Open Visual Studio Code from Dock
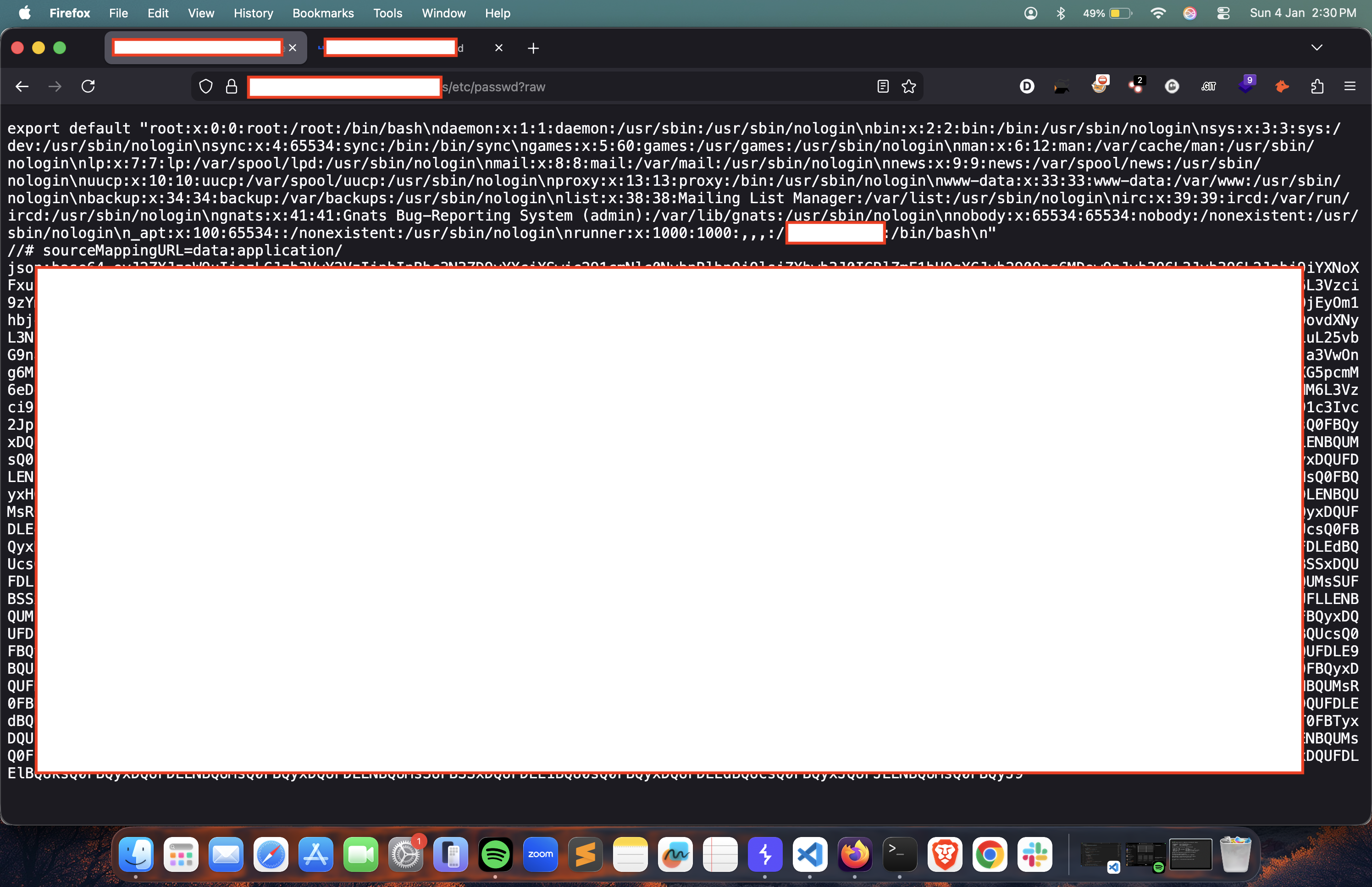Screen dimensions: 1372x887 (809, 854)
